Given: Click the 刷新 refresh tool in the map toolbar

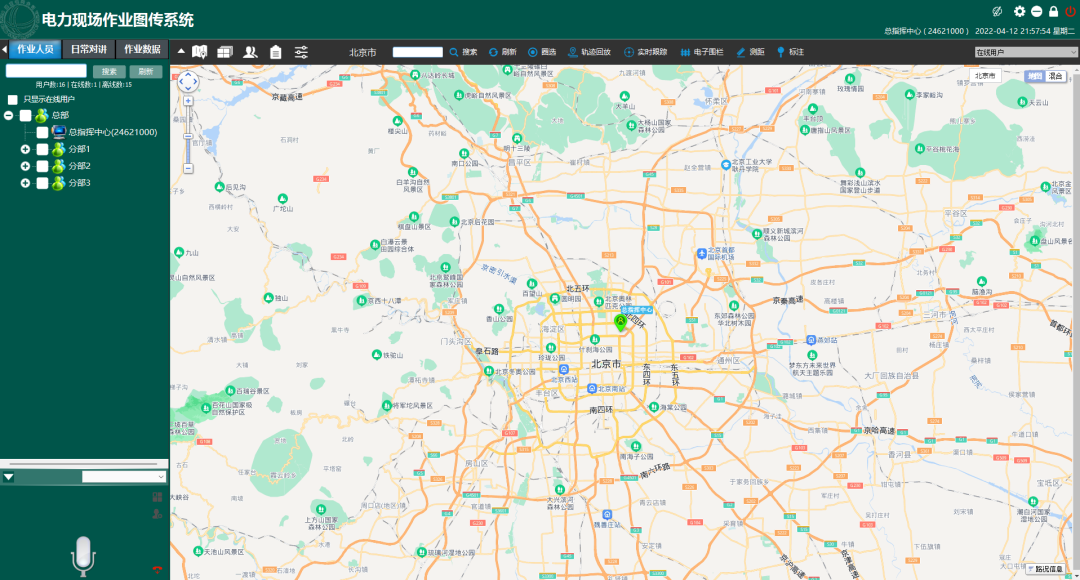Looking at the screenshot, I should coord(503,52).
